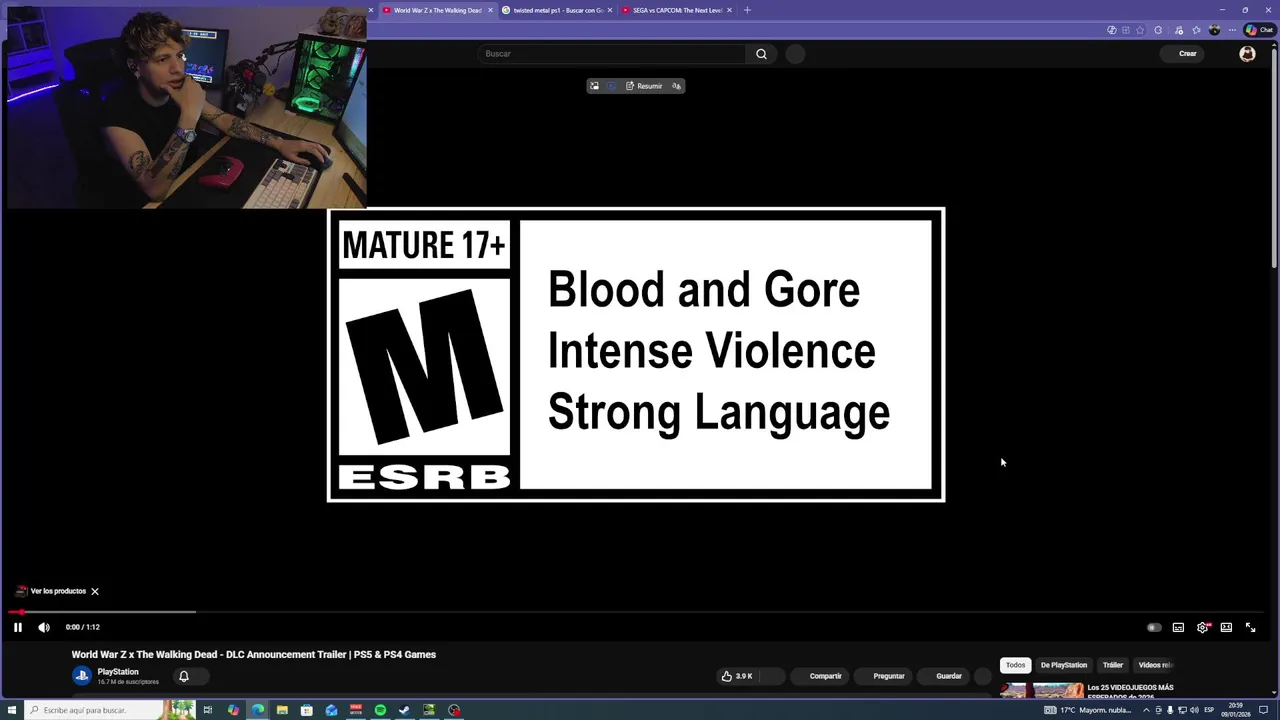Open a new browser tab

(x=747, y=10)
